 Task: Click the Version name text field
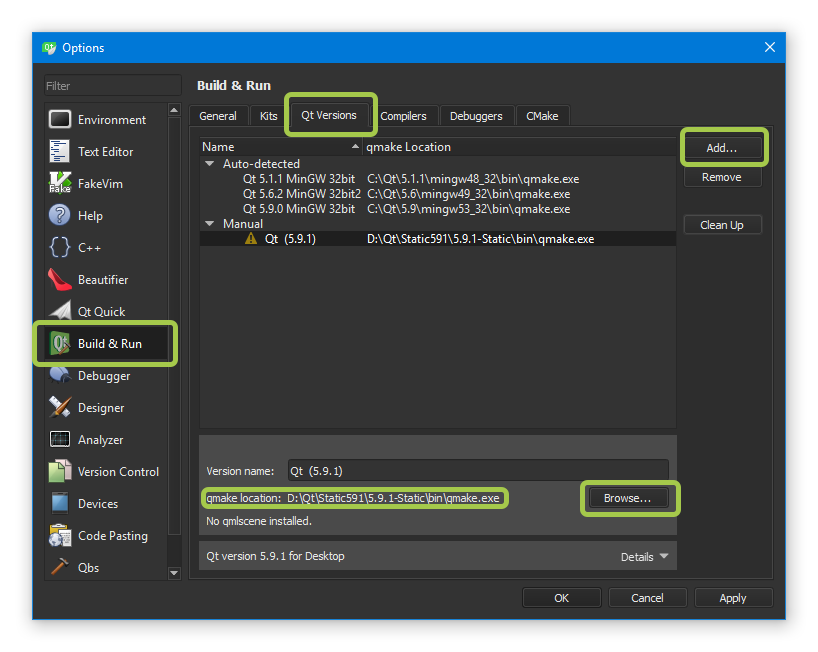tap(478, 471)
